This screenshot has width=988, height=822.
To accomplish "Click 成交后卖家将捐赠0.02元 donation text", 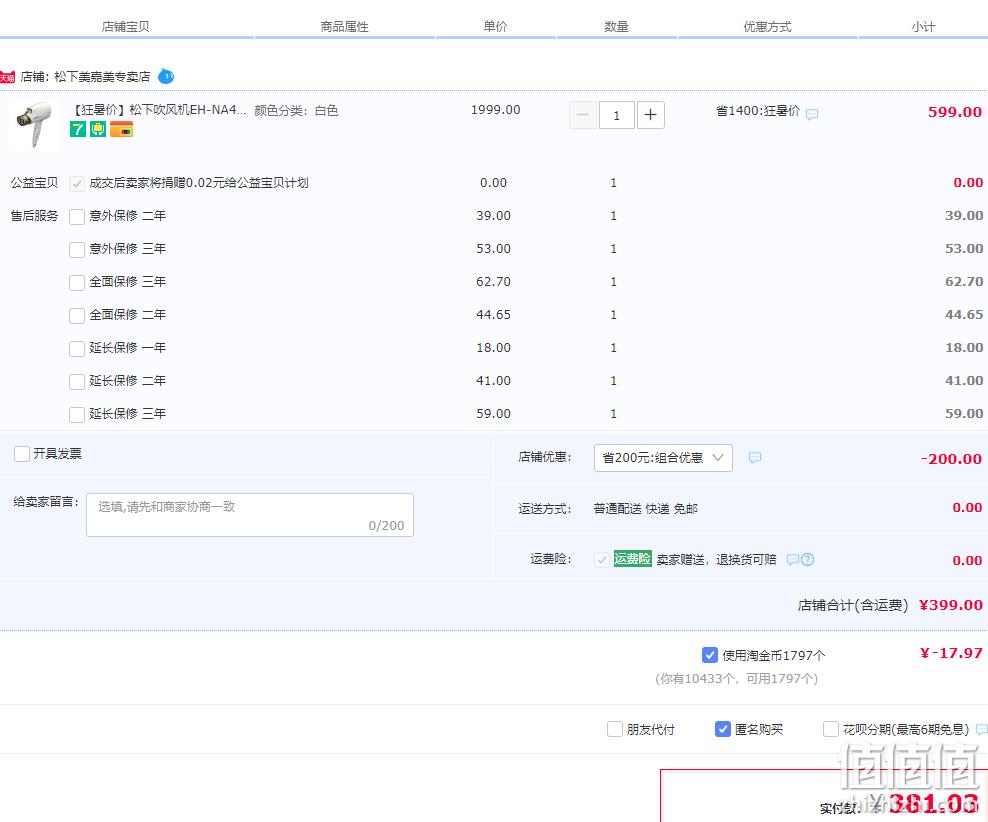I will pyautogui.click(x=199, y=183).
